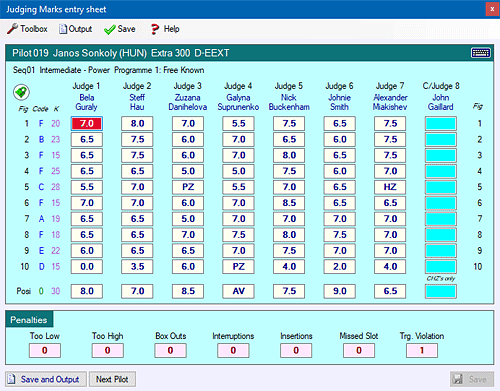Click the greyed Save floppy-disk button
The image size is (500, 391).
point(472,379)
